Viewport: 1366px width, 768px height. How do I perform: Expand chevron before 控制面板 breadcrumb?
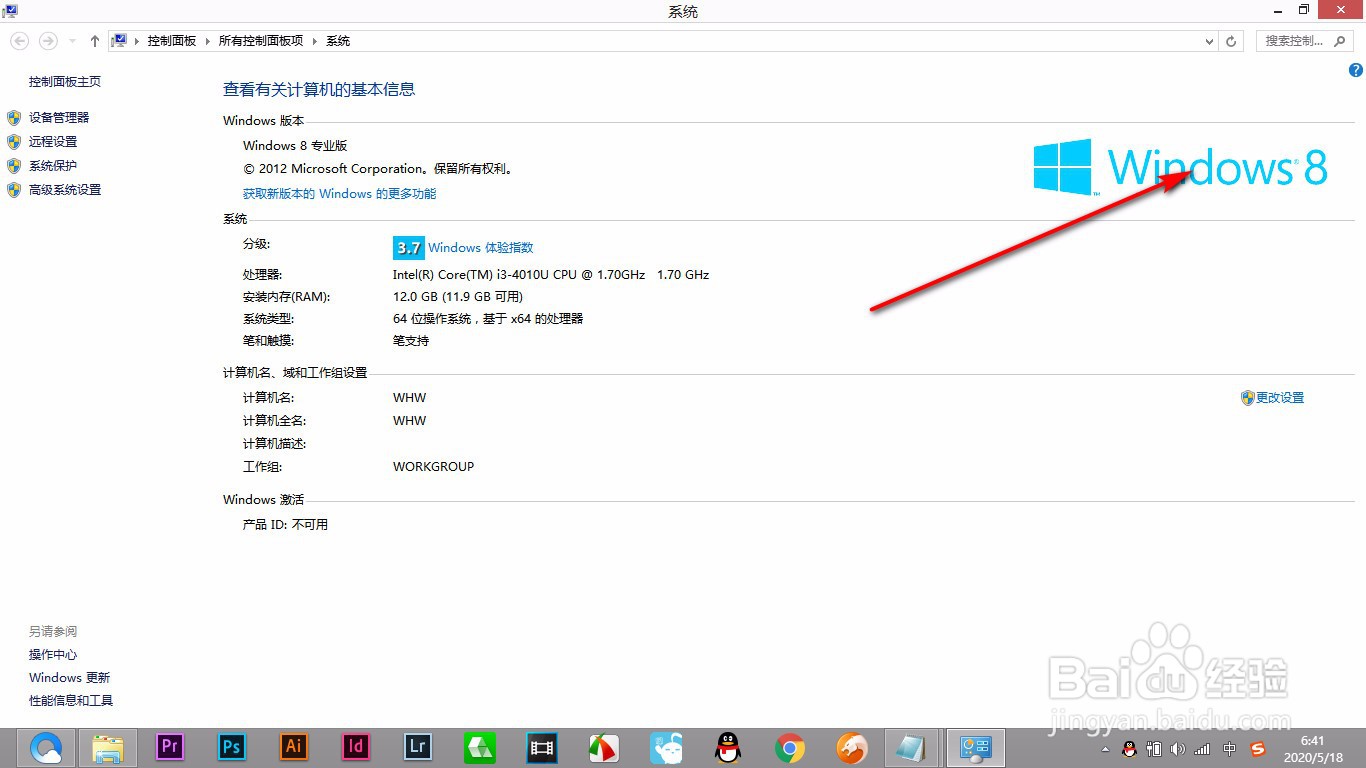click(x=137, y=41)
